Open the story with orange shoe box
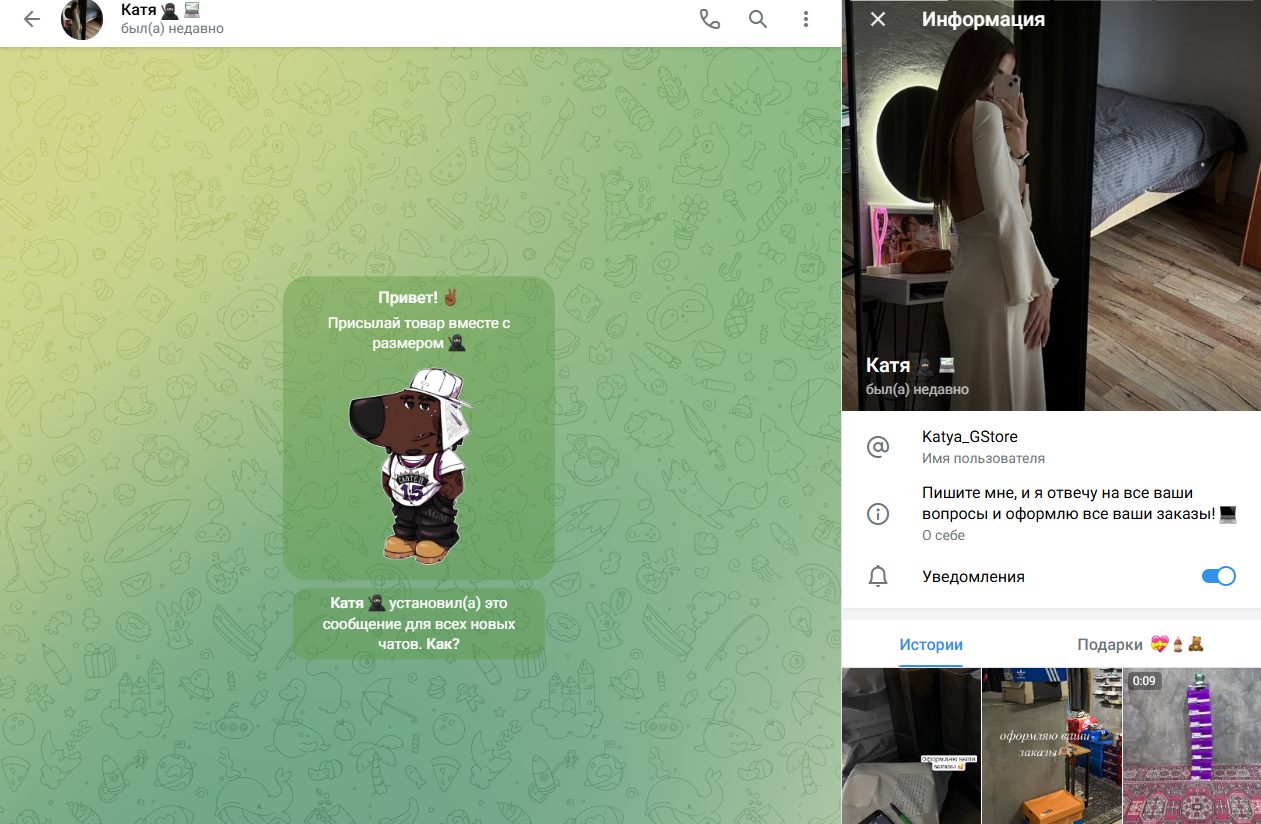 pos(1051,745)
